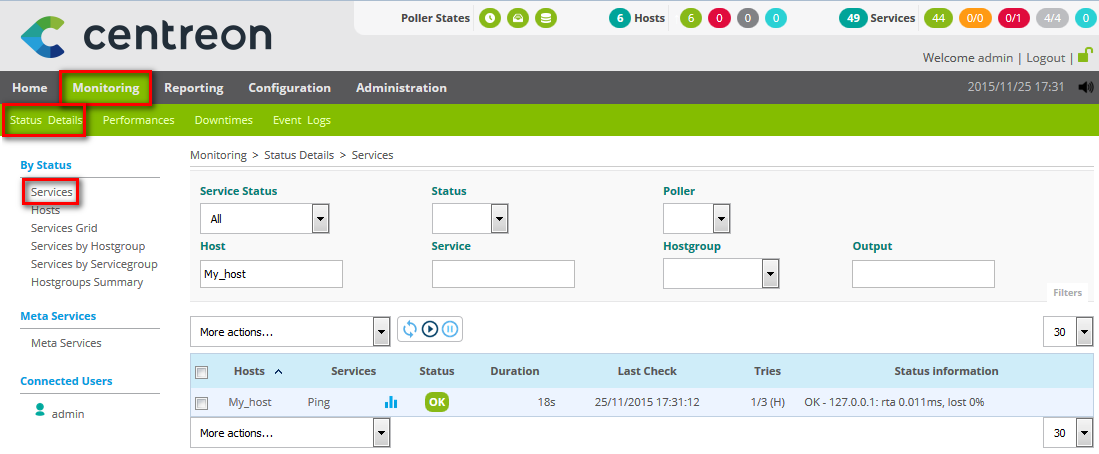This screenshot has width=1099, height=454.
Task: Click the pause refresh icon
Action: 450,329
